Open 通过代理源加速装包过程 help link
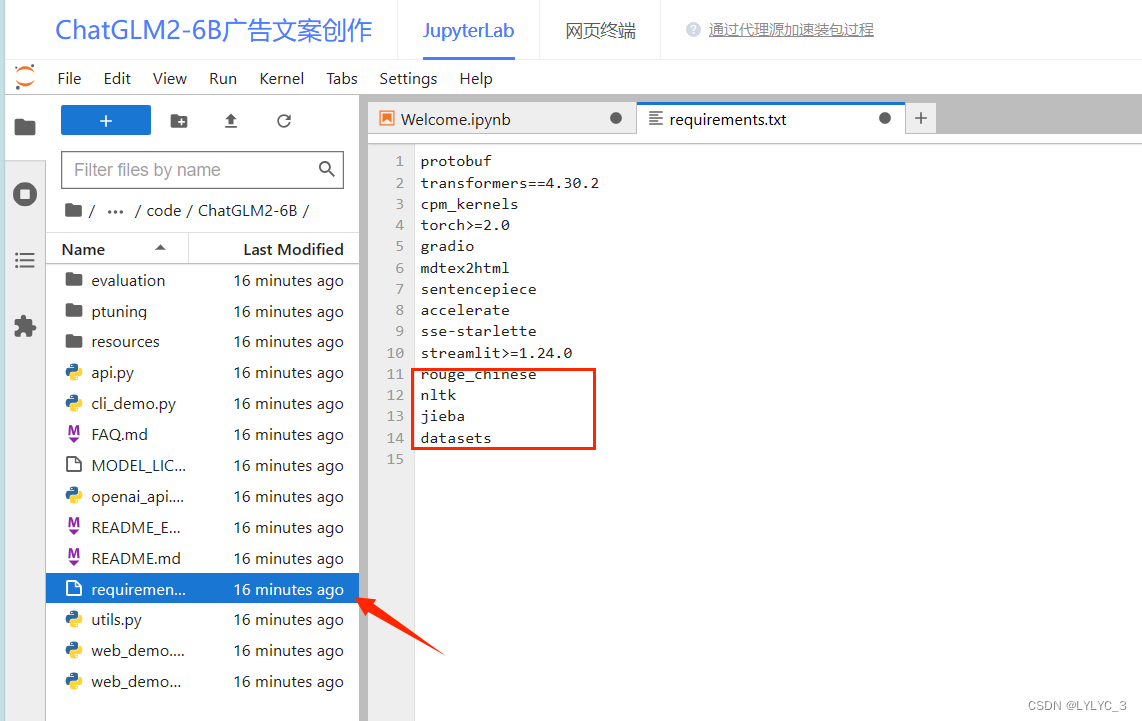 tap(791, 30)
